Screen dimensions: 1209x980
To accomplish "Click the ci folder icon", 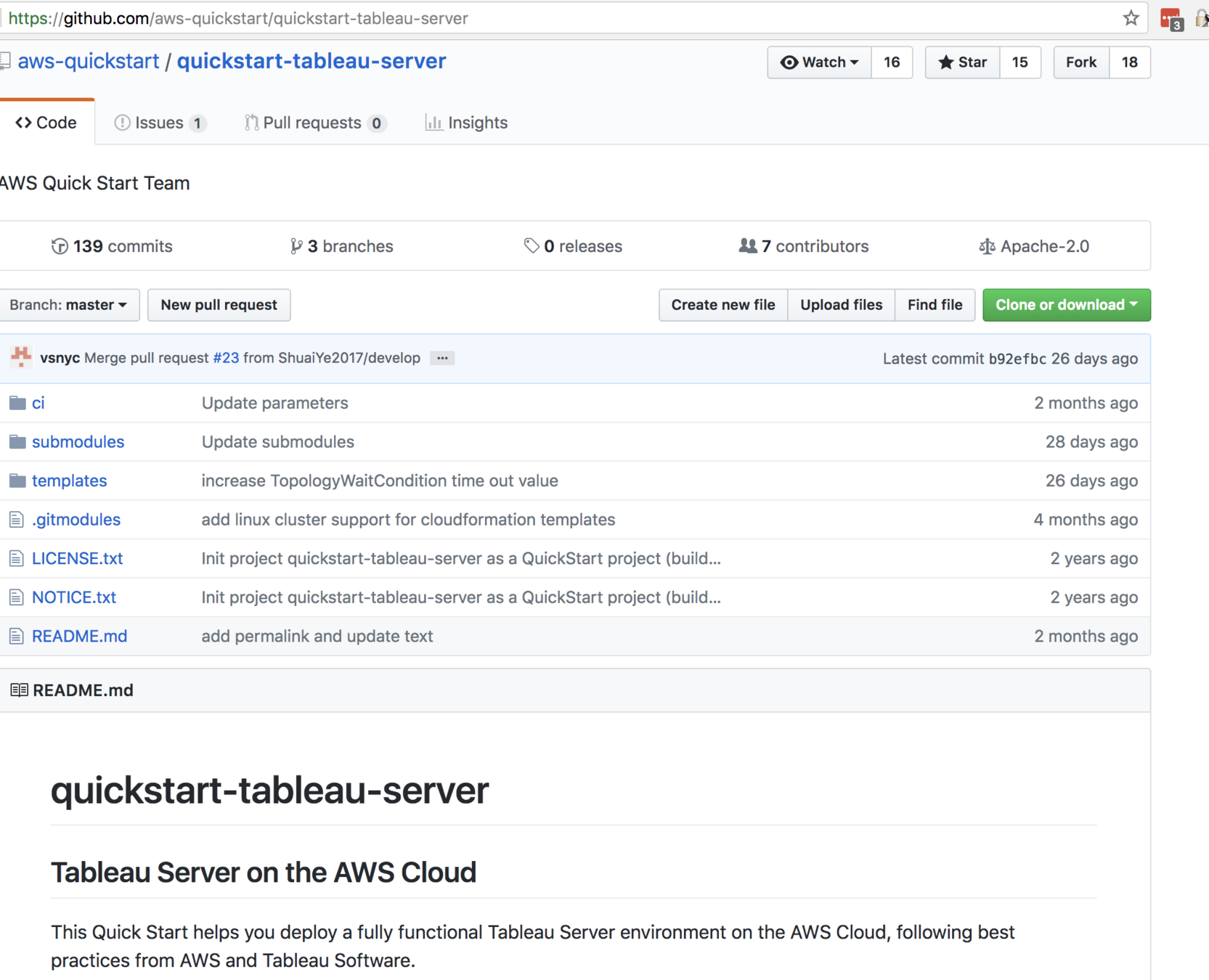I will (17, 403).
